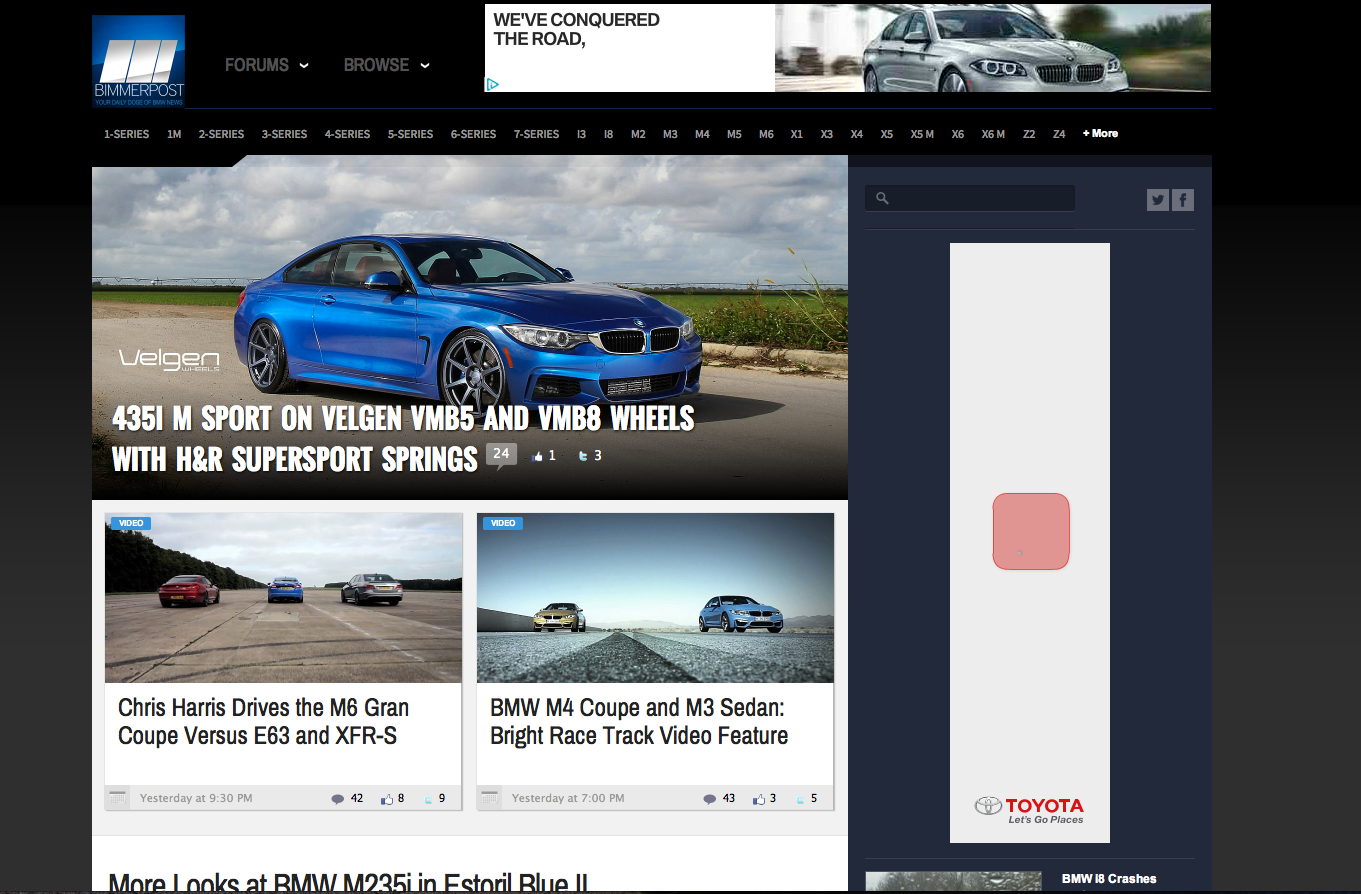Open the 1M model section
The width and height of the screenshot is (1361, 894).
tap(174, 134)
